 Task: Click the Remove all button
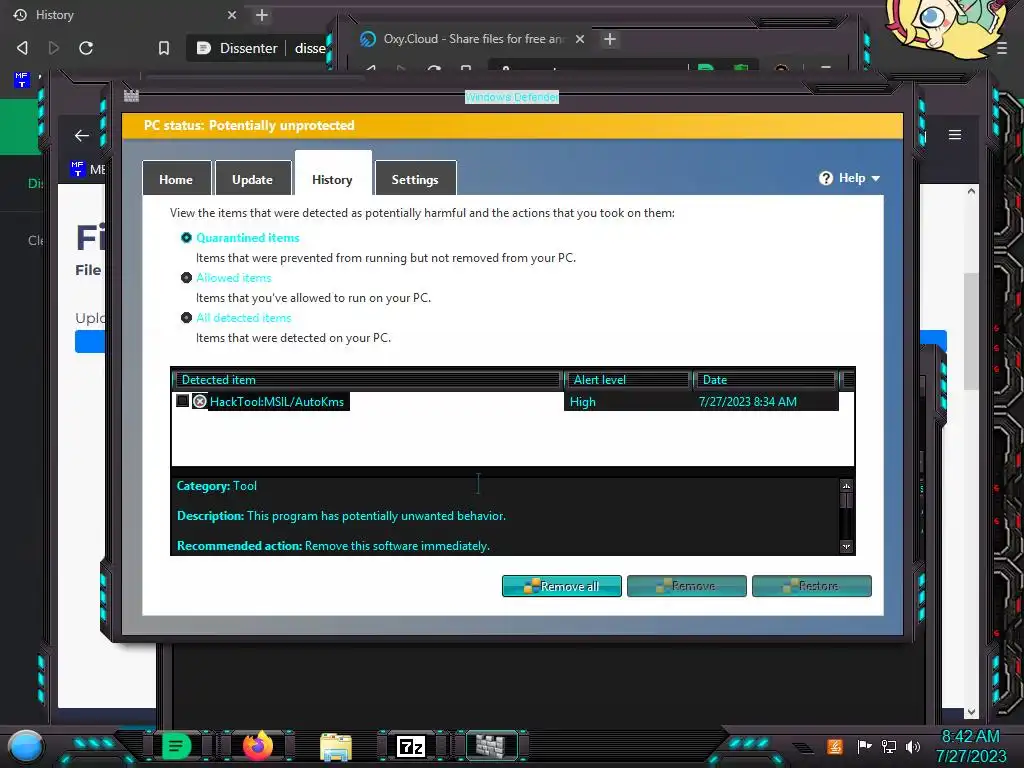562,586
